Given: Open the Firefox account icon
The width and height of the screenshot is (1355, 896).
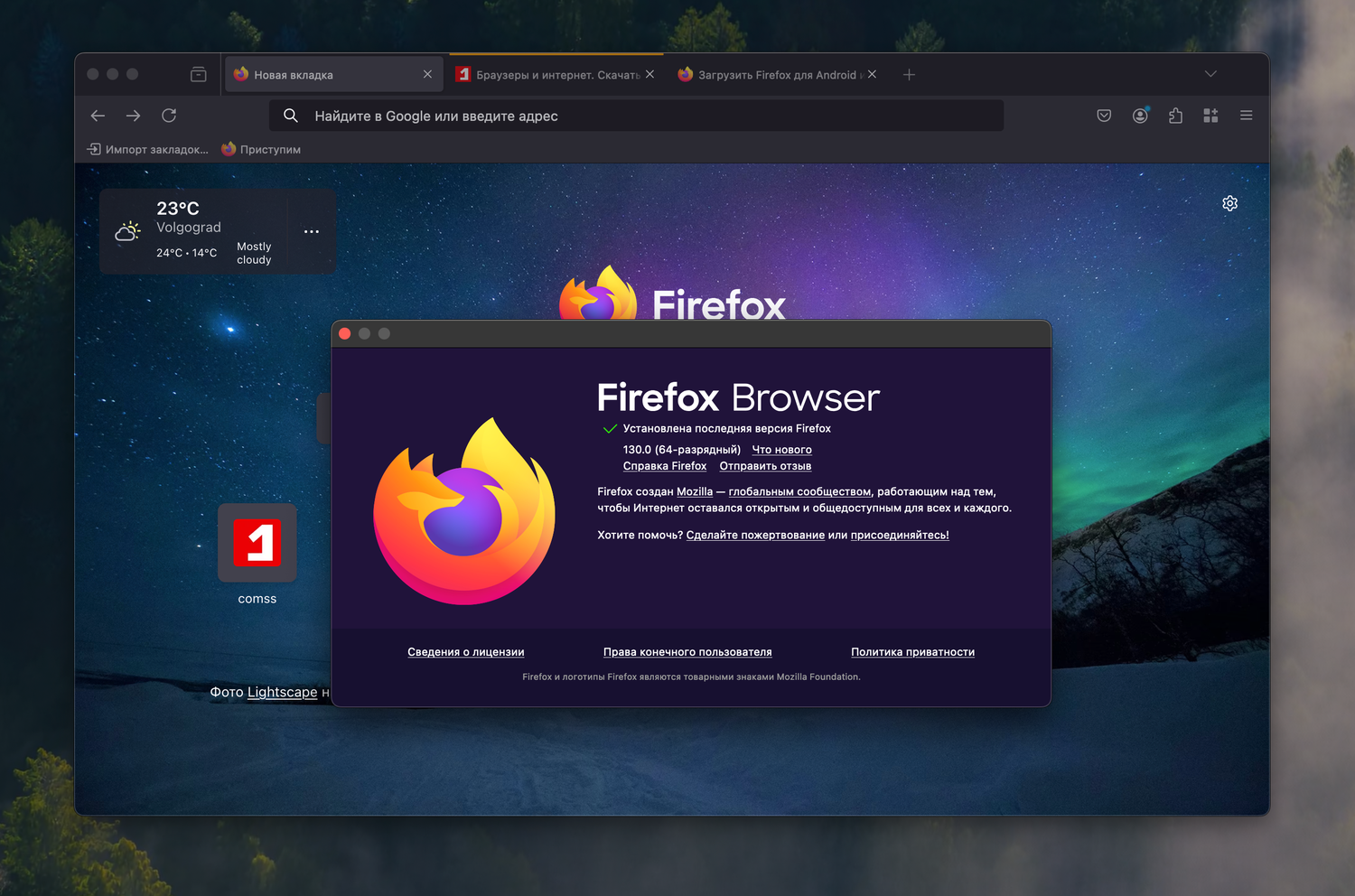Looking at the screenshot, I should (x=1140, y=116).
